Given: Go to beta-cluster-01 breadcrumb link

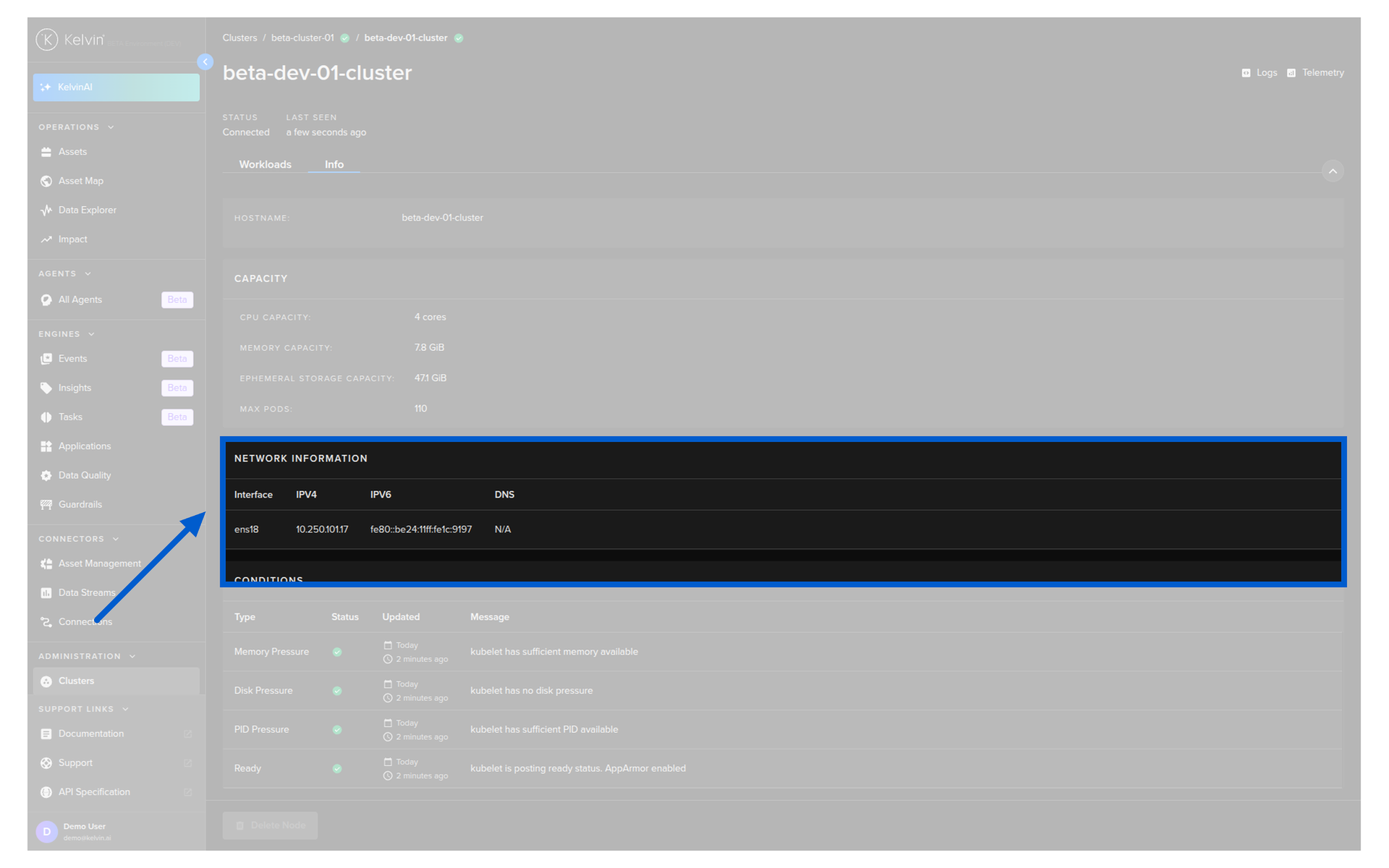Looking at the screenshot, I should pos(302,38).
